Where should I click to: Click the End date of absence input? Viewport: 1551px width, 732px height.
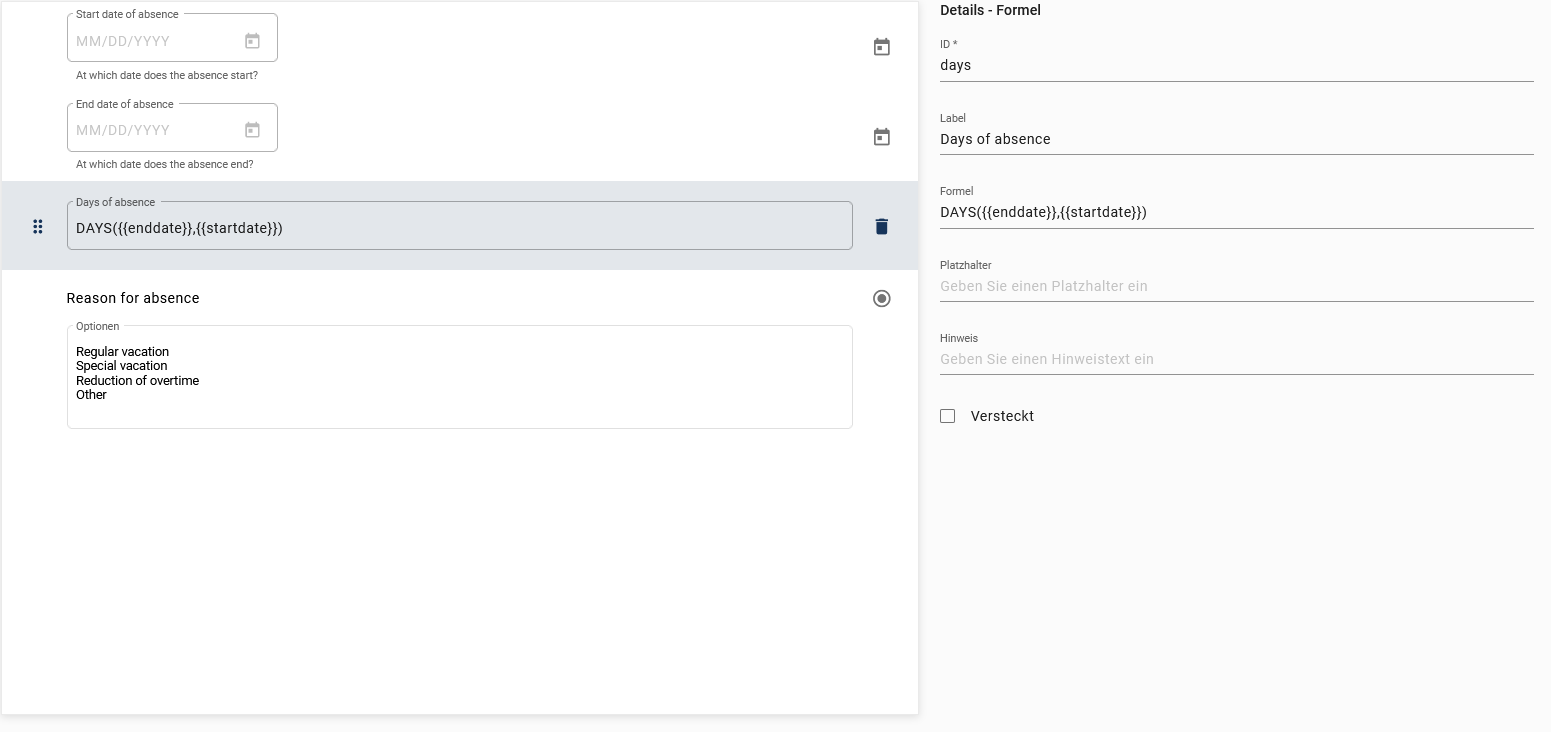click(172, 128)
